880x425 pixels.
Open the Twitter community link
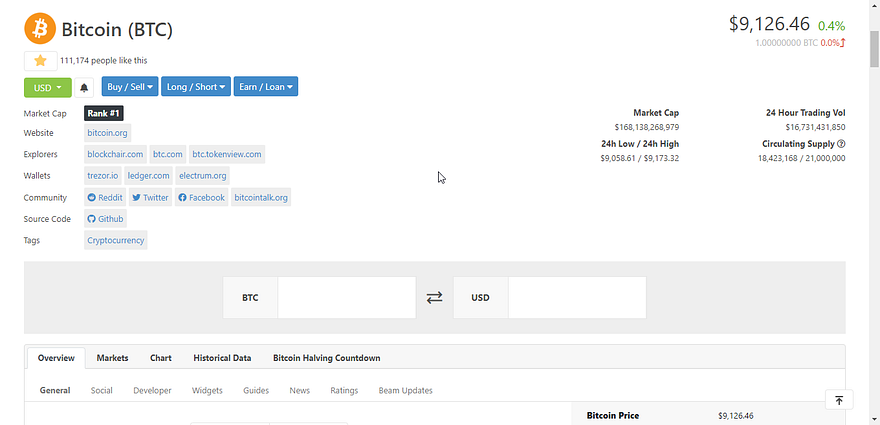point(150,198)
